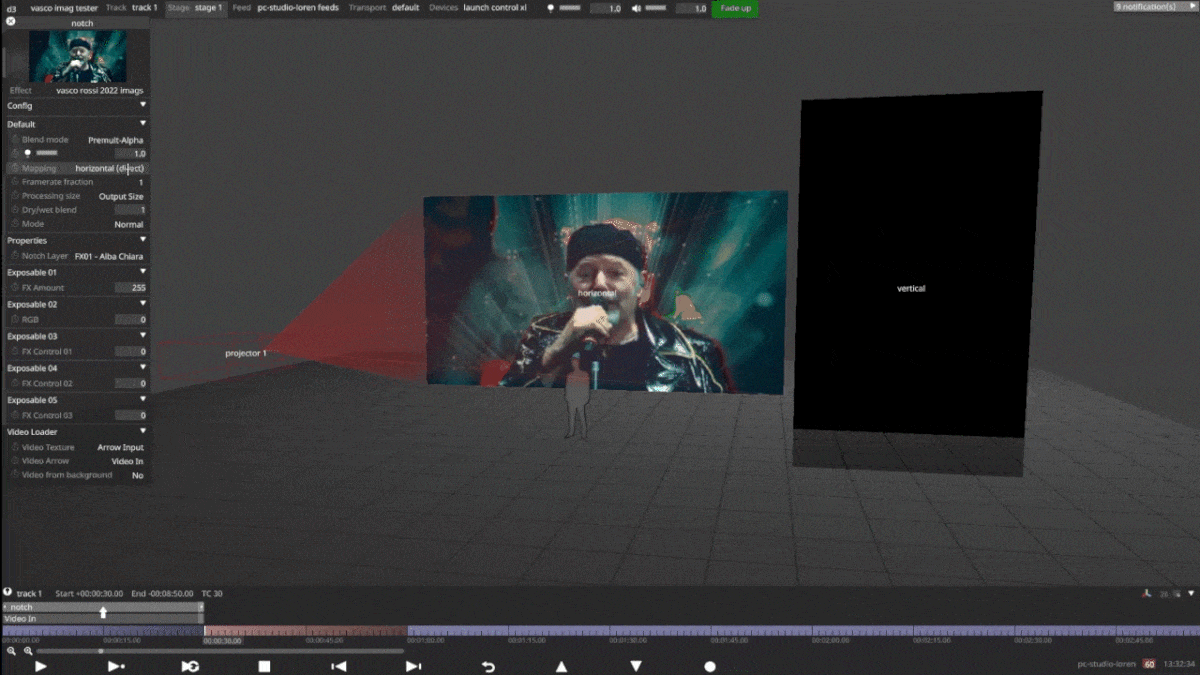Click keyframe icon beside FX Amount
The height and width of the screenshot is (675, 1200).
pos(15,287)
